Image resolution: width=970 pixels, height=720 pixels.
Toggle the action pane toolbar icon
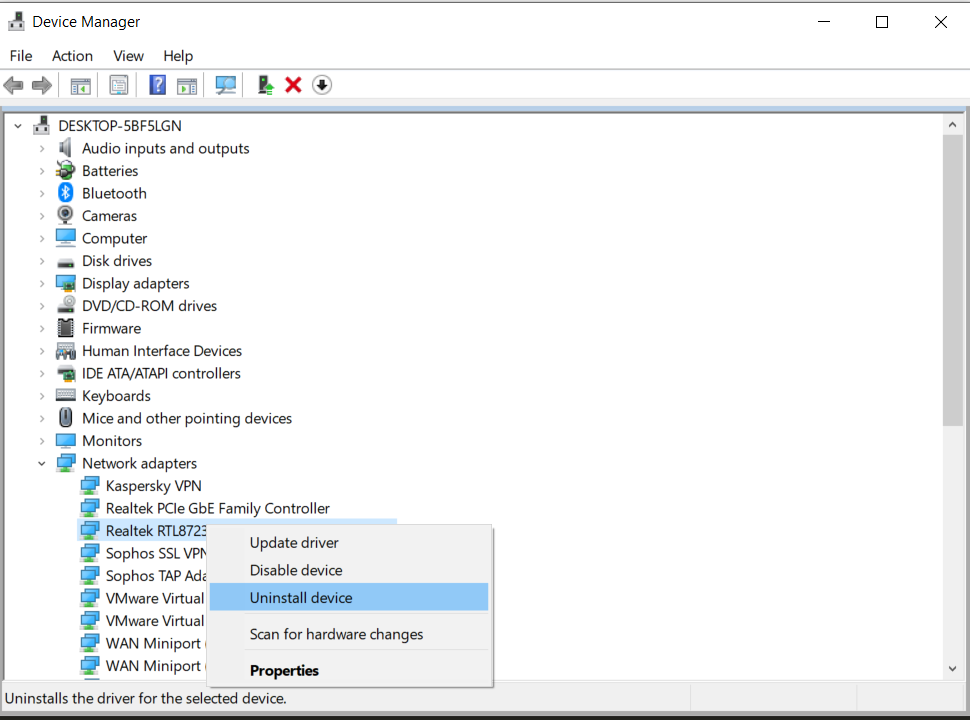(x=186, y=85)
